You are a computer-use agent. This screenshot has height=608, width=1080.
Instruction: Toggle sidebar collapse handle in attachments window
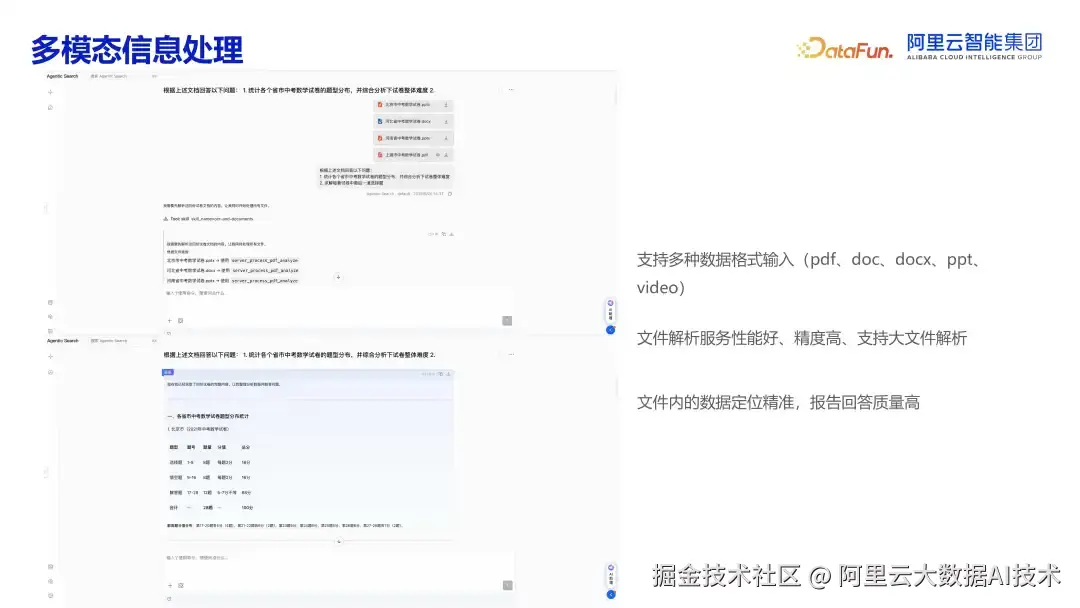(46, 208)
